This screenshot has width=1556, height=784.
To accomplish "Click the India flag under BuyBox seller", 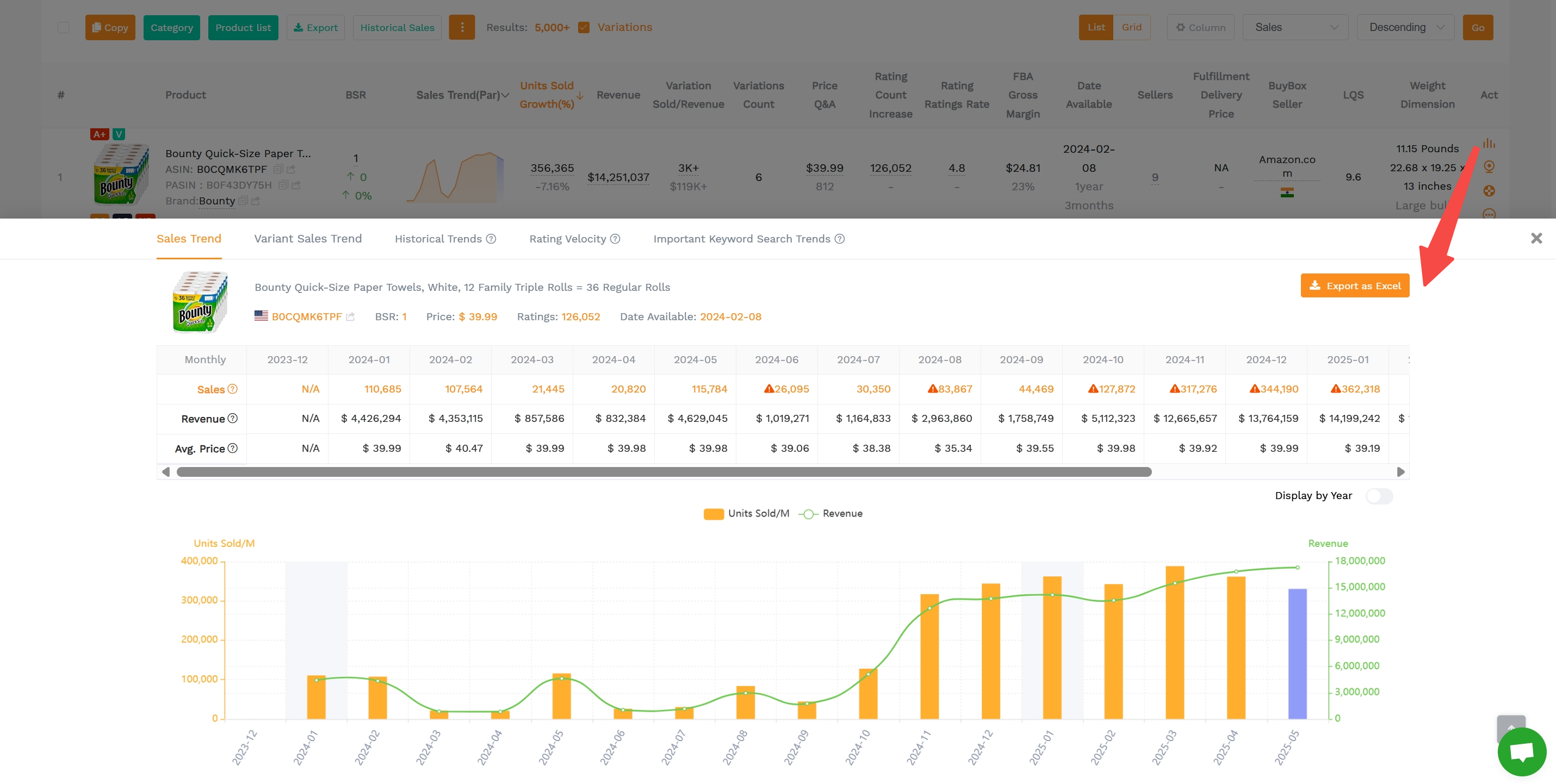I will [x=1287, y=192].
